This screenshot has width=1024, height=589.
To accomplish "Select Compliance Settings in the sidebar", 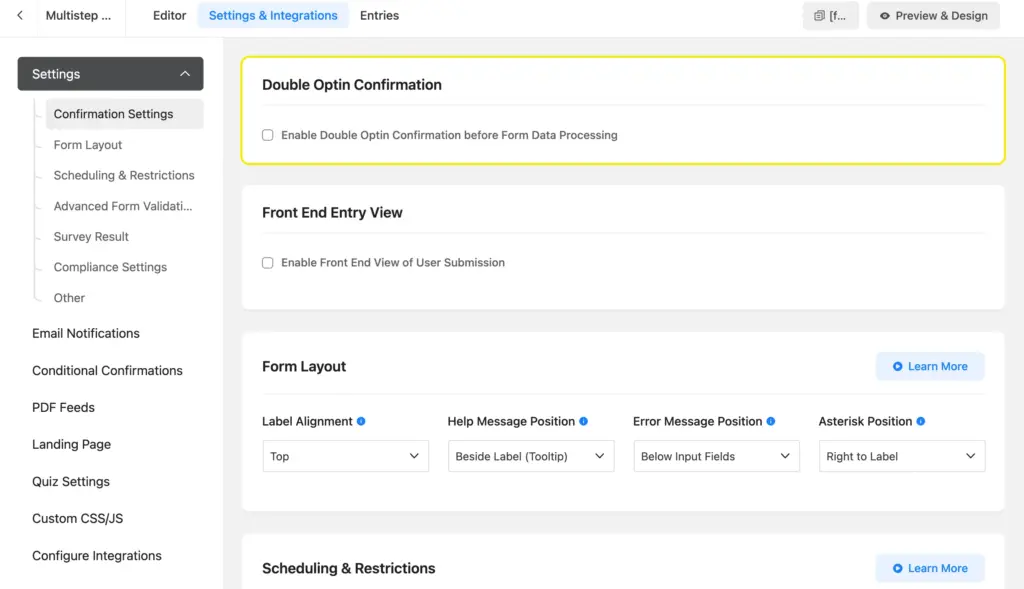I will 110,268.
